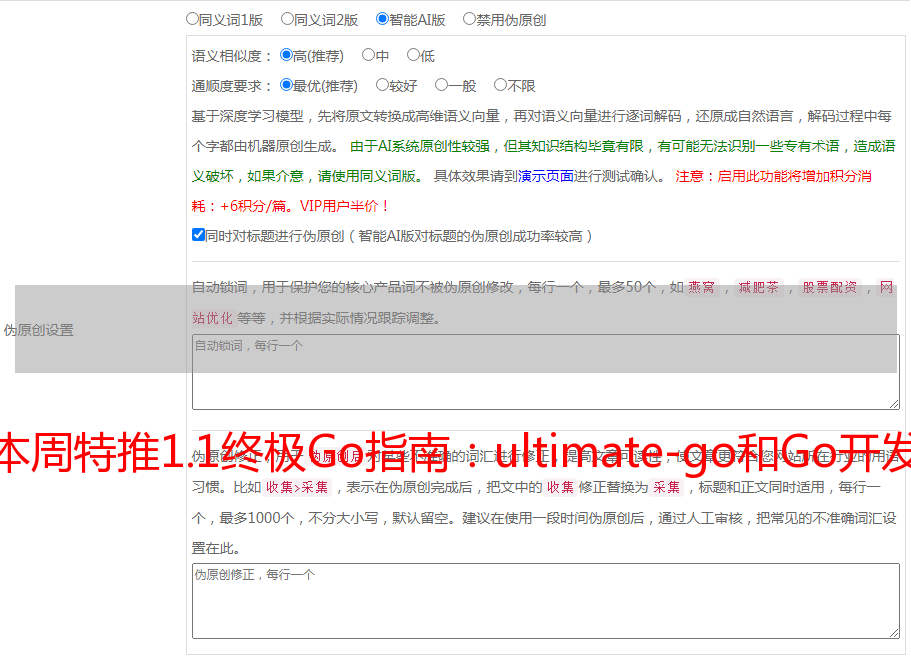Choose 较好 for 通顺度要求
This screenshot has height=658, width=911.
tap(382, 85)
